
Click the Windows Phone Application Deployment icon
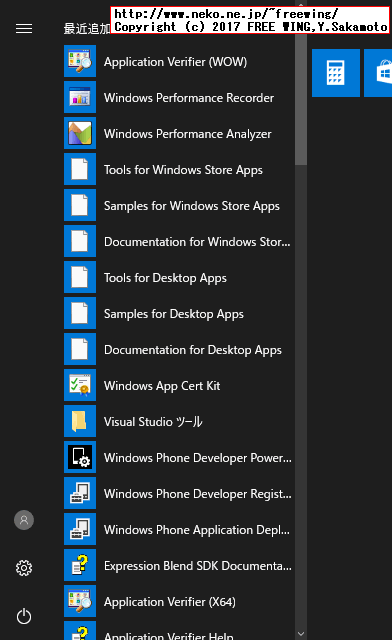click(80, 529)
